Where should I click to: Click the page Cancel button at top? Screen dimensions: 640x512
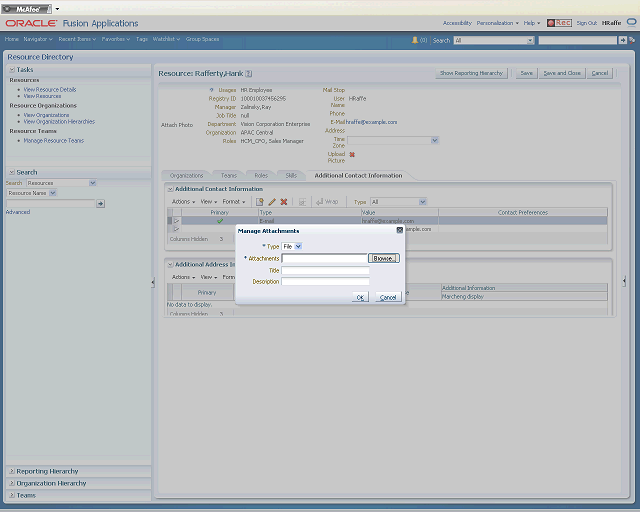pos(600,73)
